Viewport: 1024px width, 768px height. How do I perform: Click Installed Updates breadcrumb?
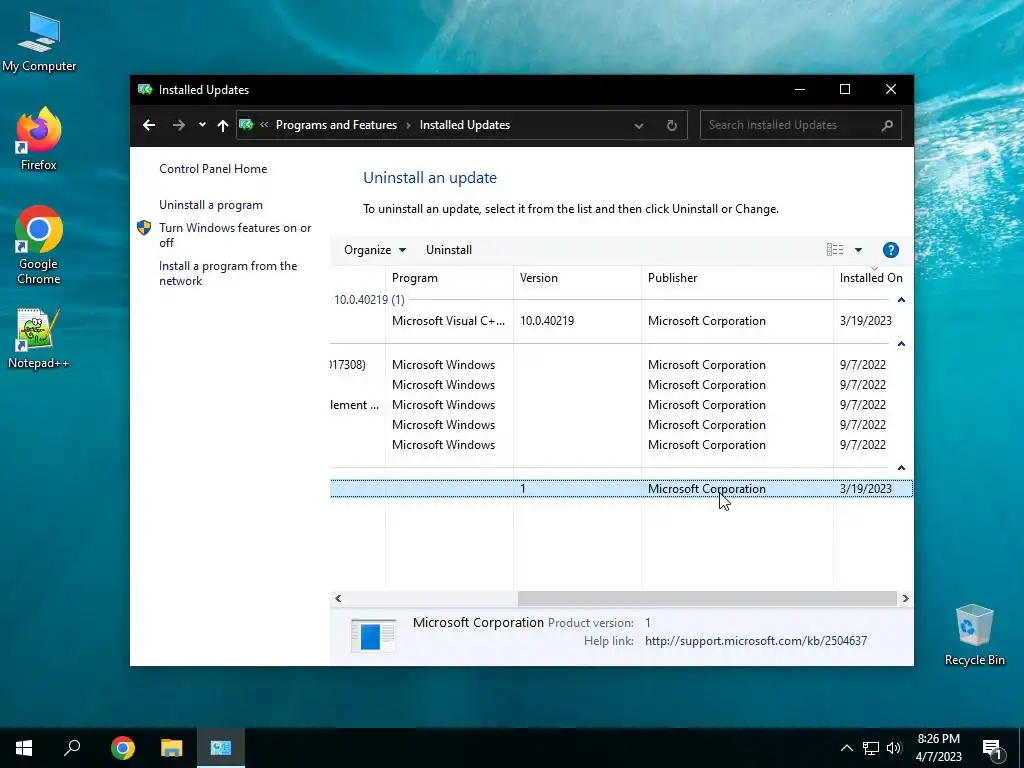tap(464, 125)
